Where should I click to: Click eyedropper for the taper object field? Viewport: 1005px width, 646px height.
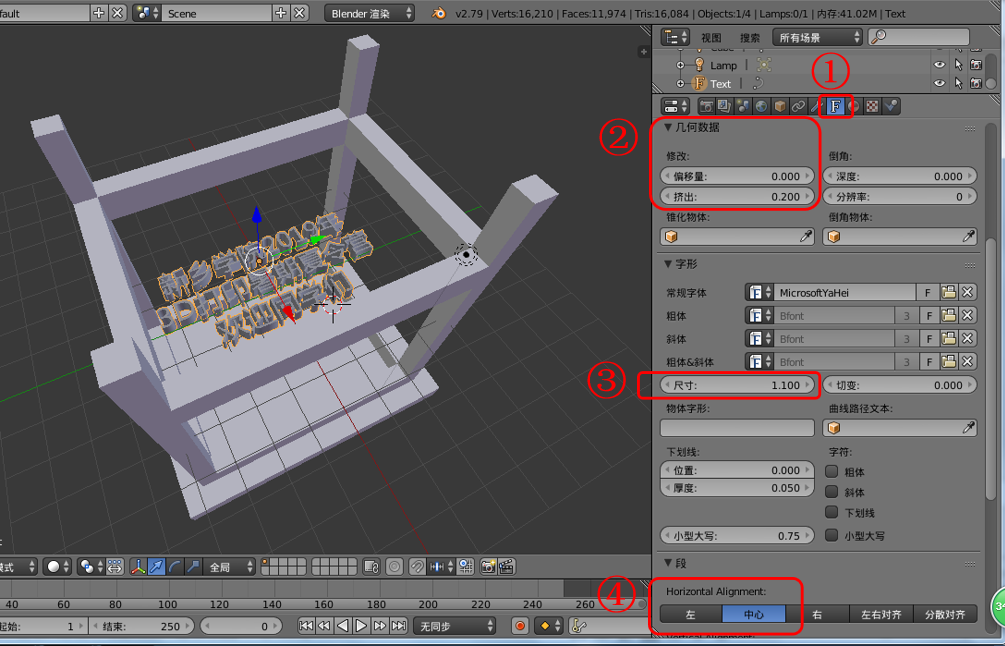[806, 236]
